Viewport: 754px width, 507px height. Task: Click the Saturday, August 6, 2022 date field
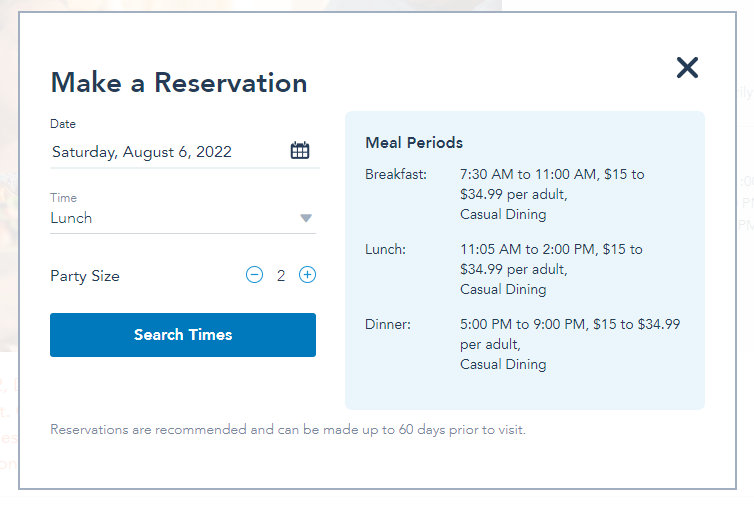pyautogui.click(x=142, y=152)
